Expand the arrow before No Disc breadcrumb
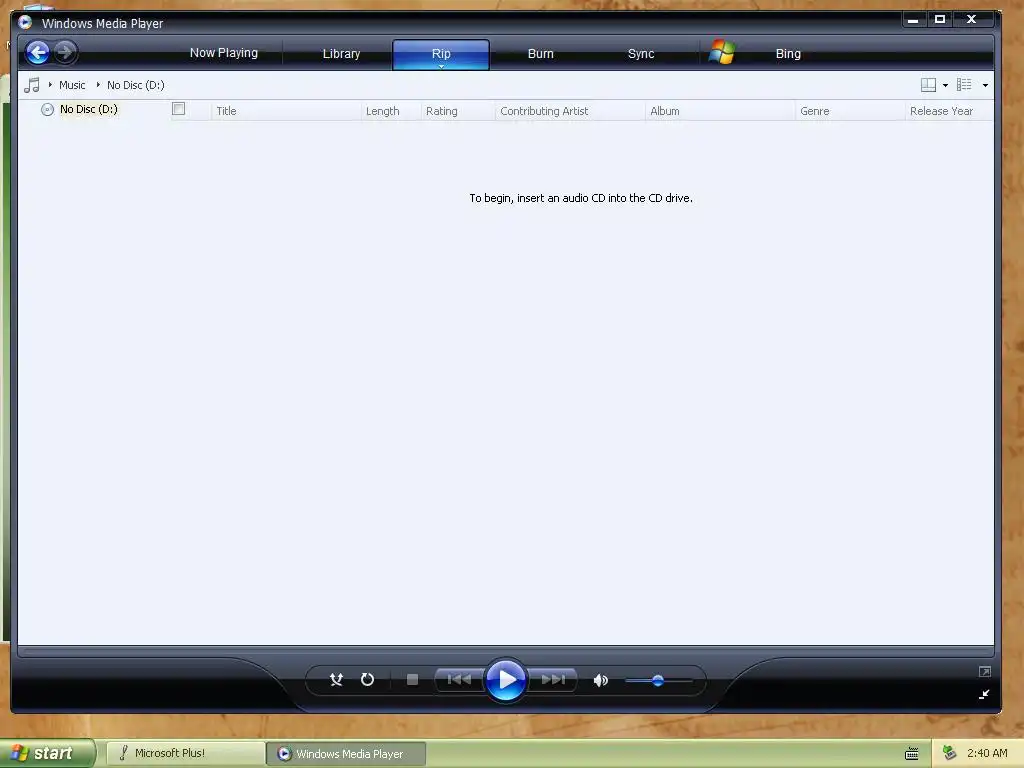The height and width of the screenshot is (768, 1024). (98, 84)
